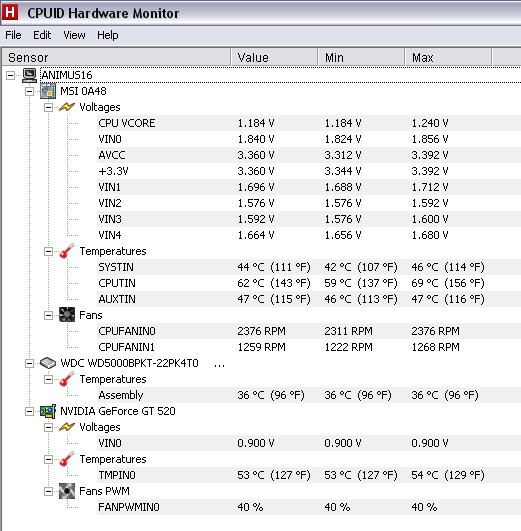
Task: Open the Help menu
Action: coord(108,35)
